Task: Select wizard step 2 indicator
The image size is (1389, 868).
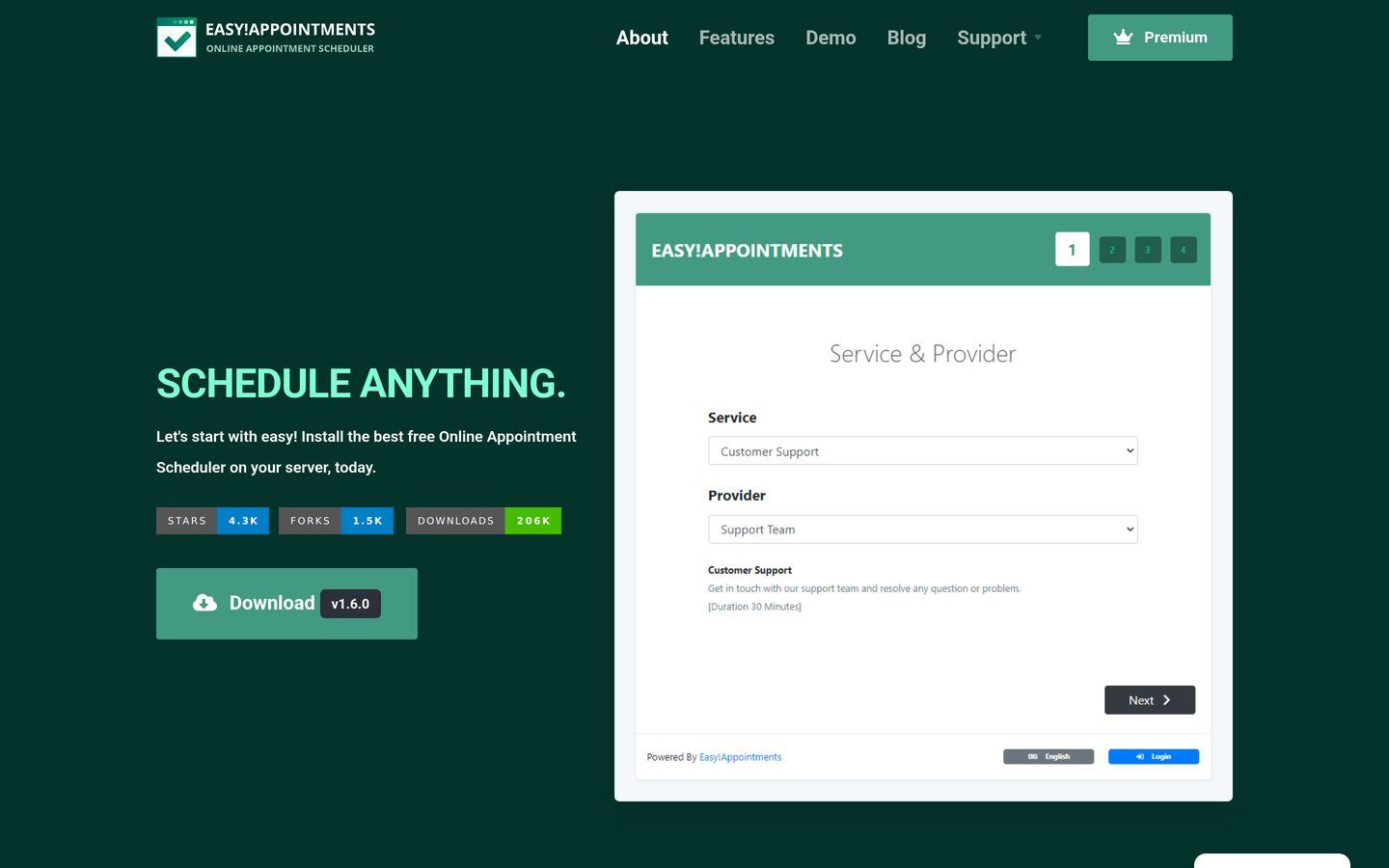Action: 1112,250
